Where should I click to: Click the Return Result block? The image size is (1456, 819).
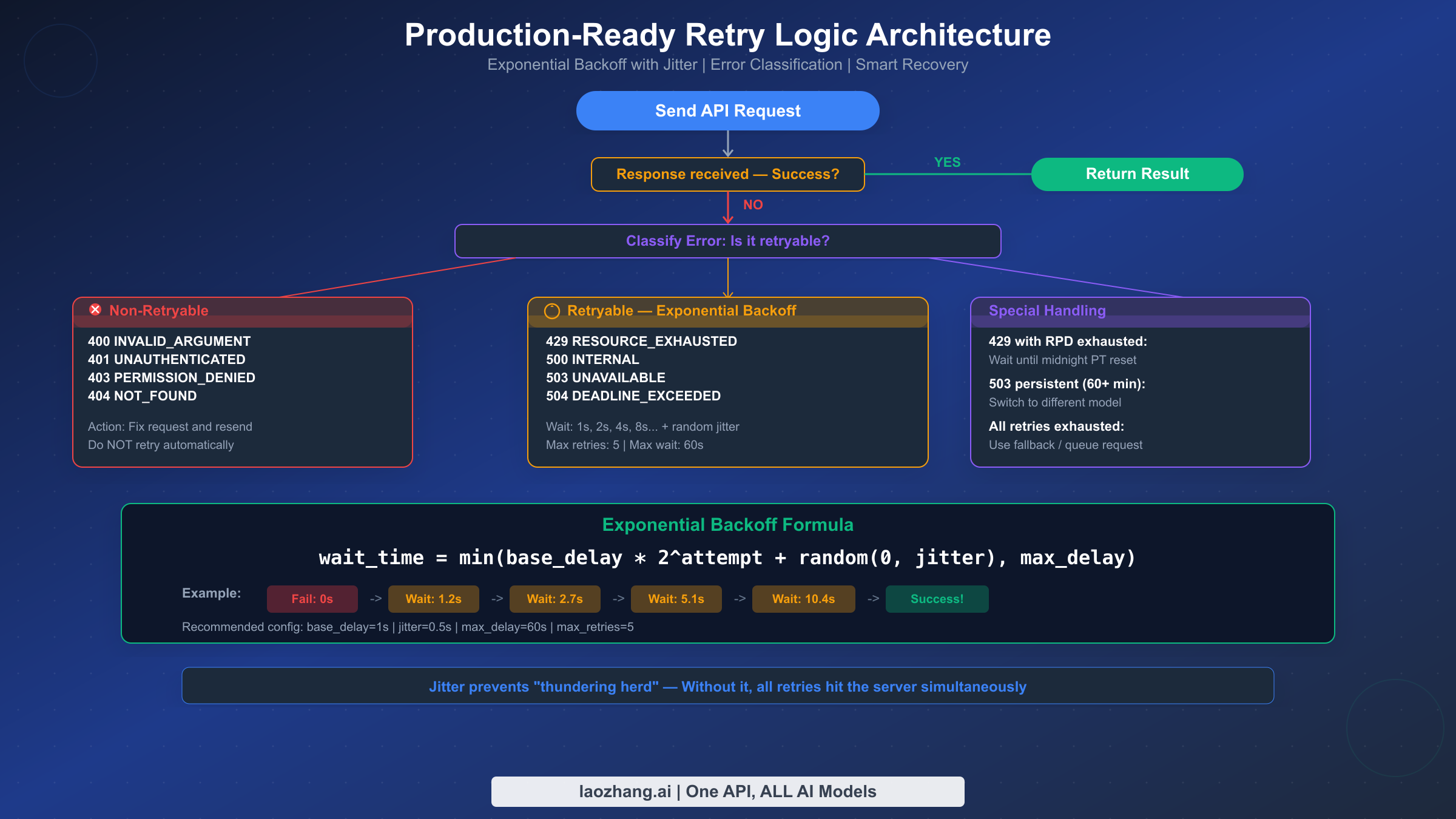(x=1136, y=174)
